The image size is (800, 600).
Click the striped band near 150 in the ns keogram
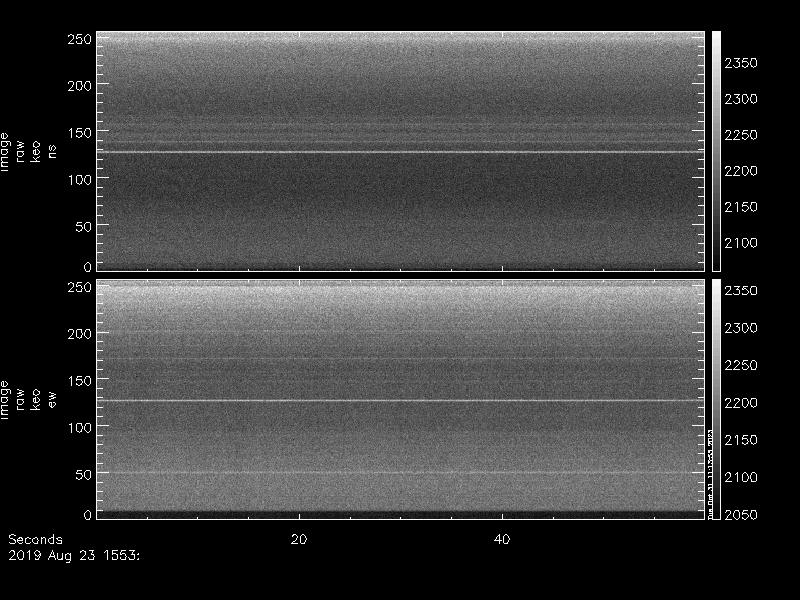point(400,136)
